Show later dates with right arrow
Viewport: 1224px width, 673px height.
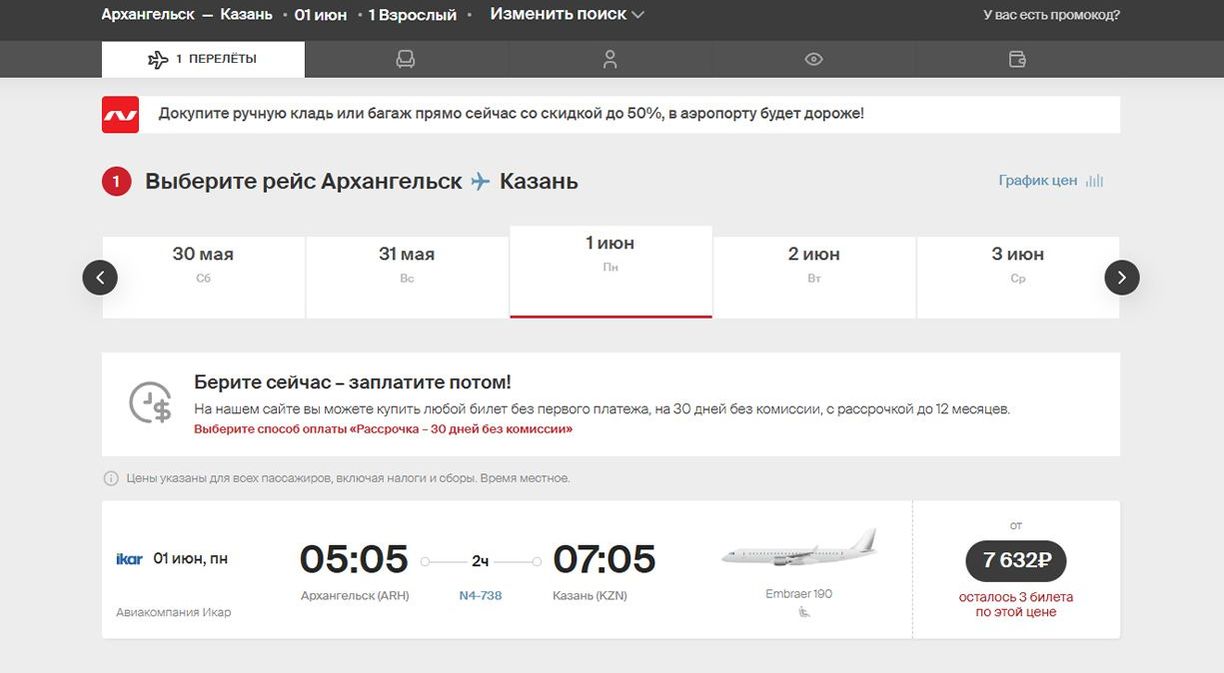1122,277
